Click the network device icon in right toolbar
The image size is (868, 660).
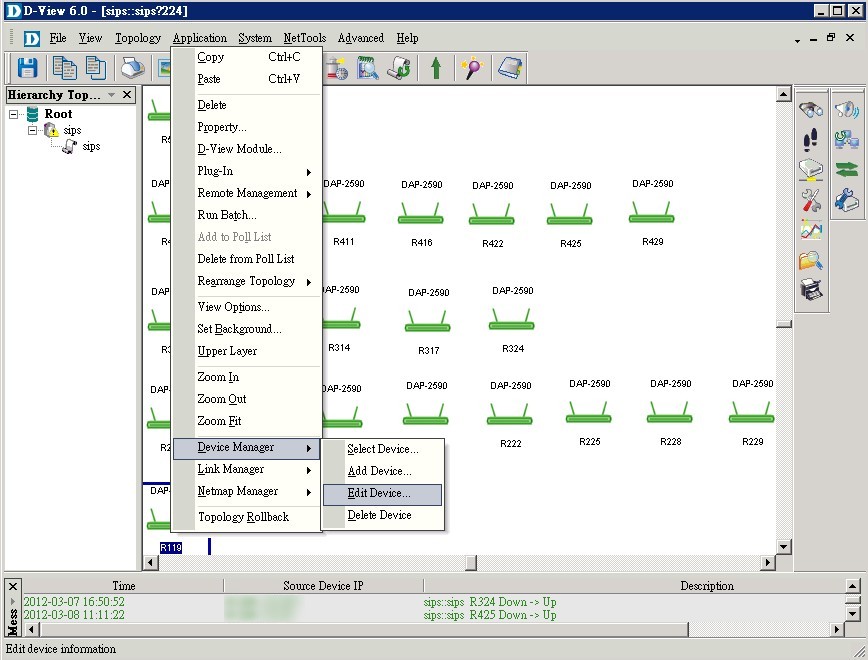coord(811,169)
